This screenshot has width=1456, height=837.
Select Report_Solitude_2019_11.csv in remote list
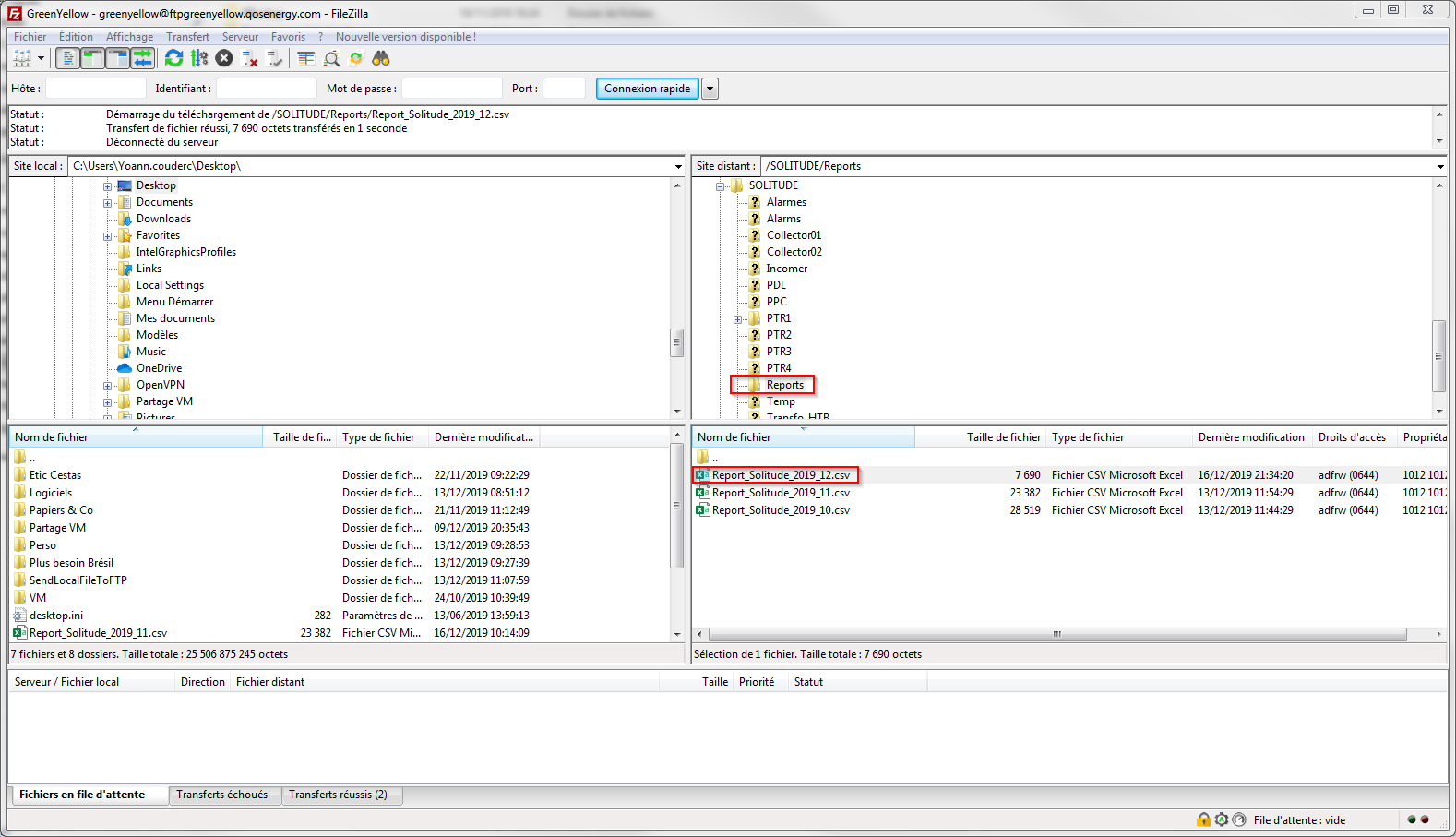[781, 493]
